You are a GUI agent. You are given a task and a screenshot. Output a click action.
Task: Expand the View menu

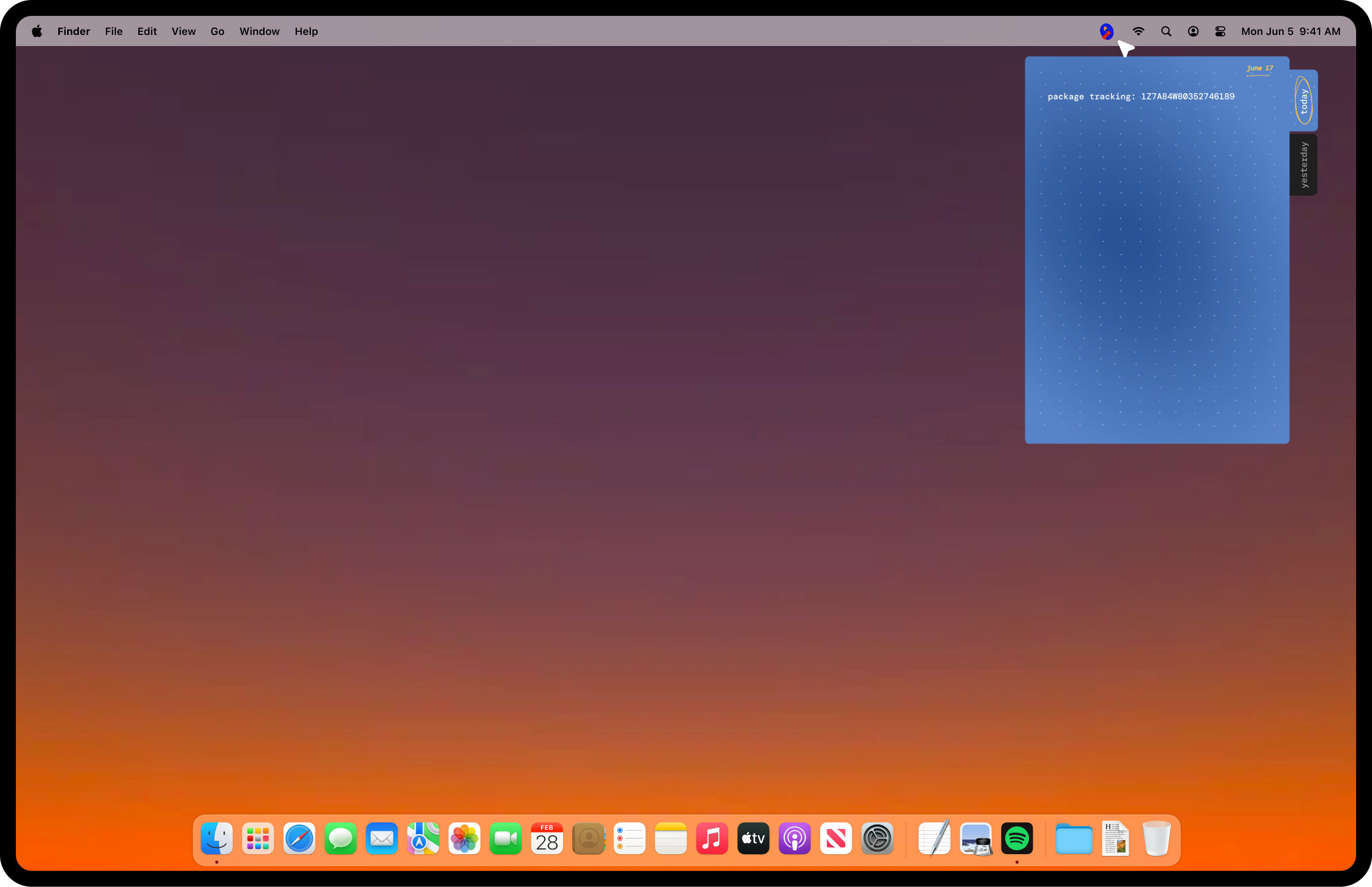(x=184, y=31)
